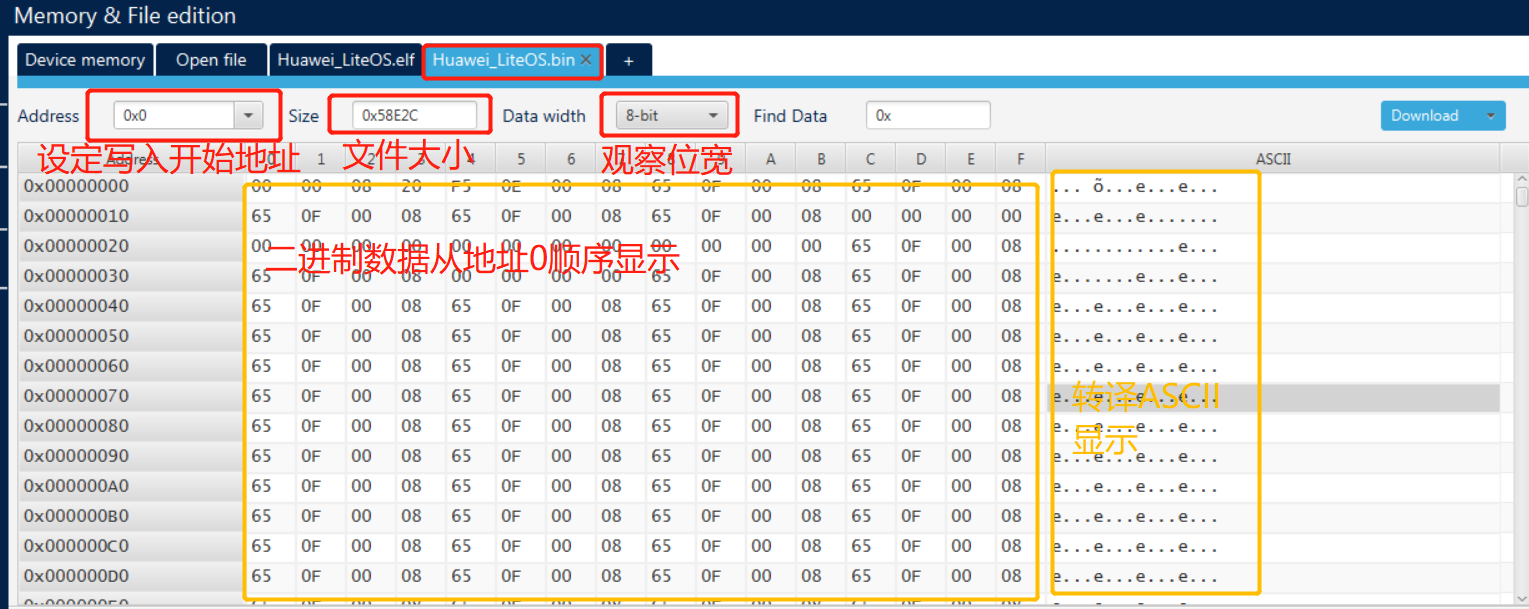The width and height of the screenshot is (1529, 609).
Task: Click the Address field showing 0x0
Action: point(174,116)
